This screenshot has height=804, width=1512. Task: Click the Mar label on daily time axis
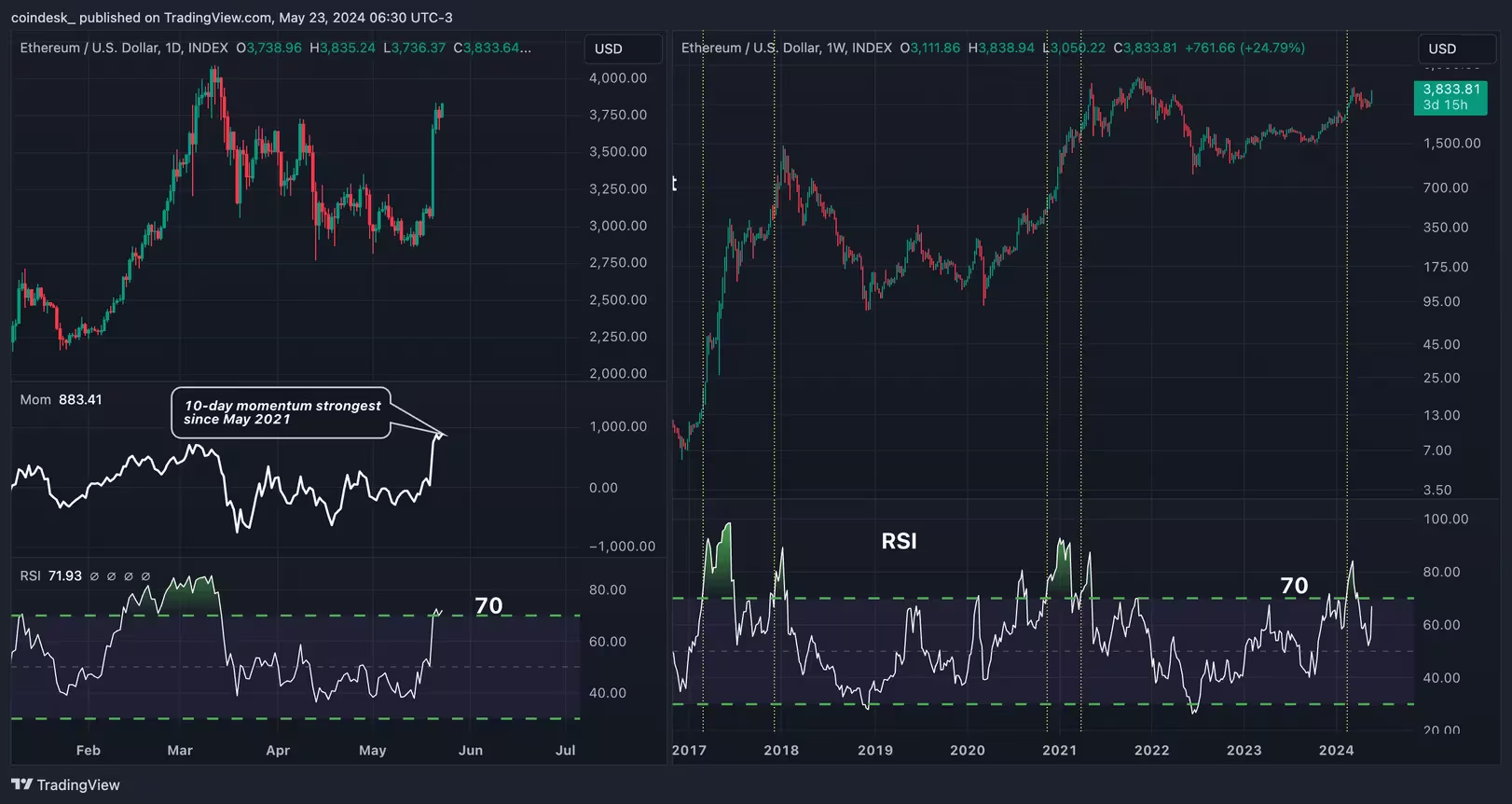tap(180, 750)
